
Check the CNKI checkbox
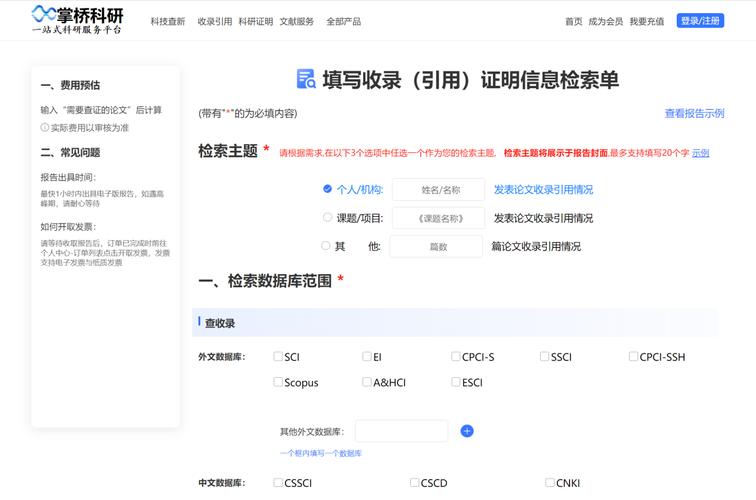coord(550,482)
